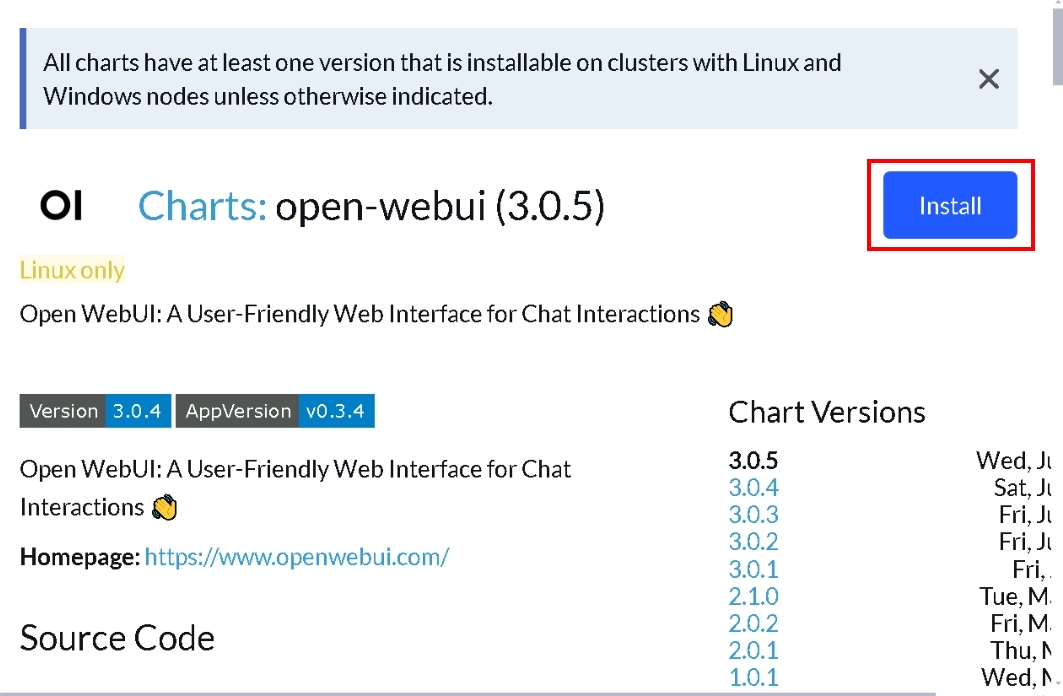This screenshot has width=1063, height=696.
Task: Select chart version 2.0.2
Action: coord(753,623)
